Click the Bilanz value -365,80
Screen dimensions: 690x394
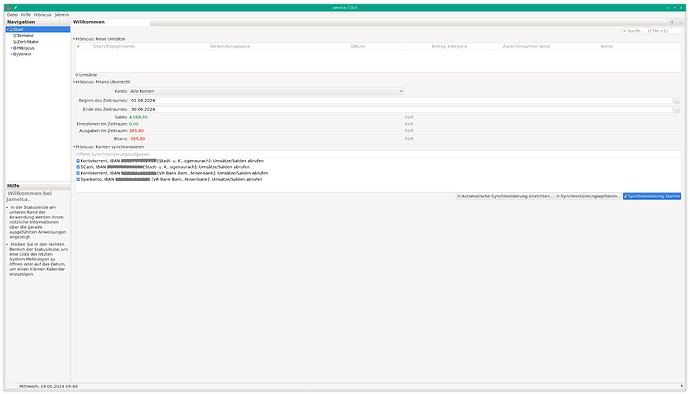[x=137, y=139]
